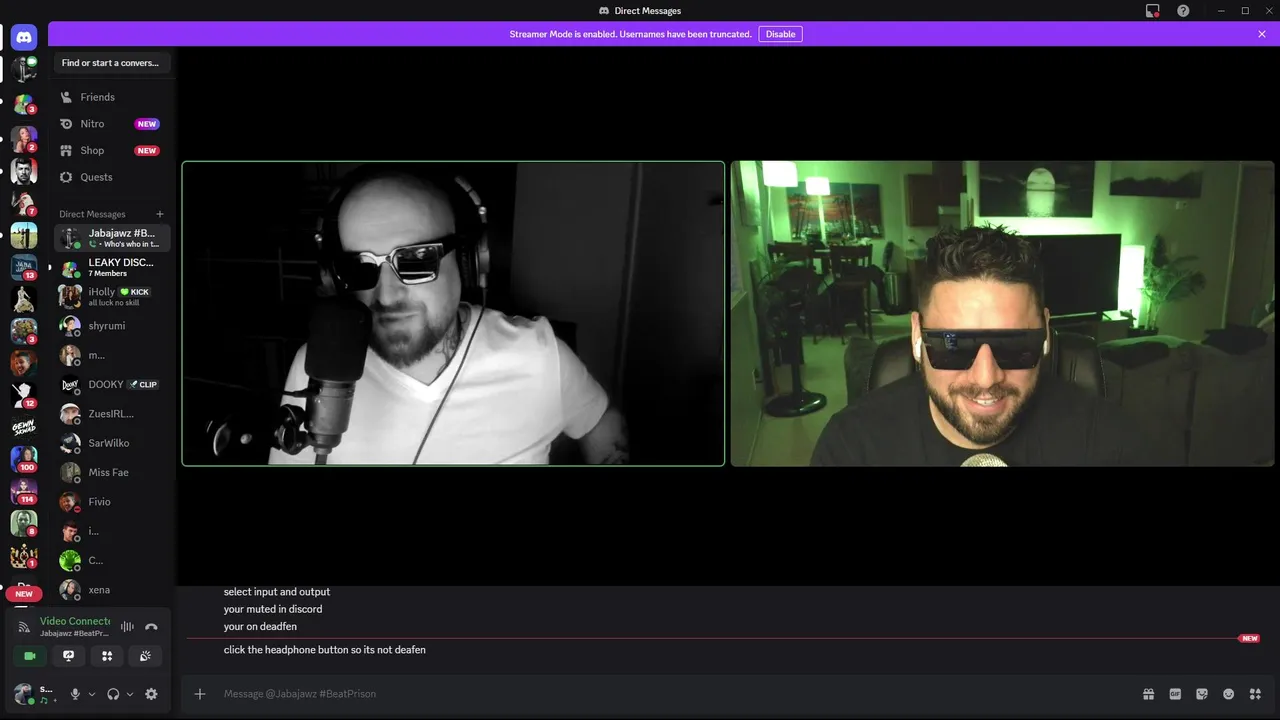
Task: Open the LEAKY DISC... group chat
Action: [112, 267]
